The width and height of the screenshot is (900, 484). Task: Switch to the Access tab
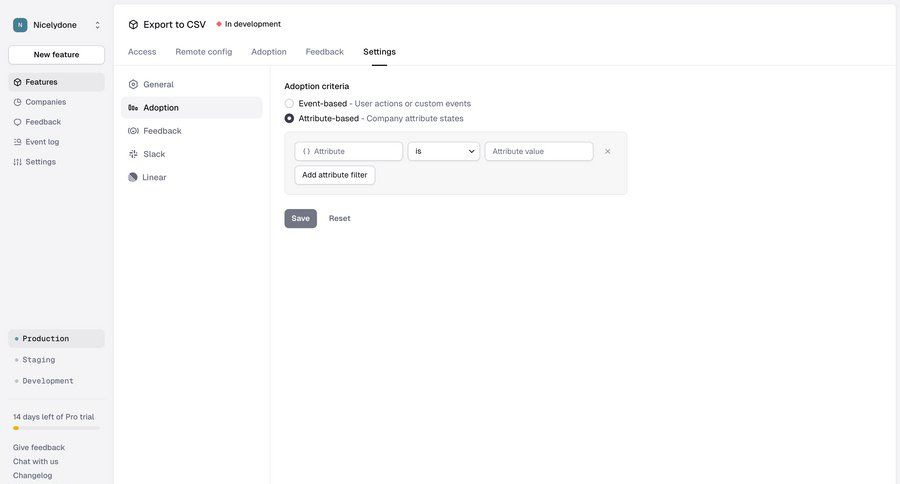(142, 52)
